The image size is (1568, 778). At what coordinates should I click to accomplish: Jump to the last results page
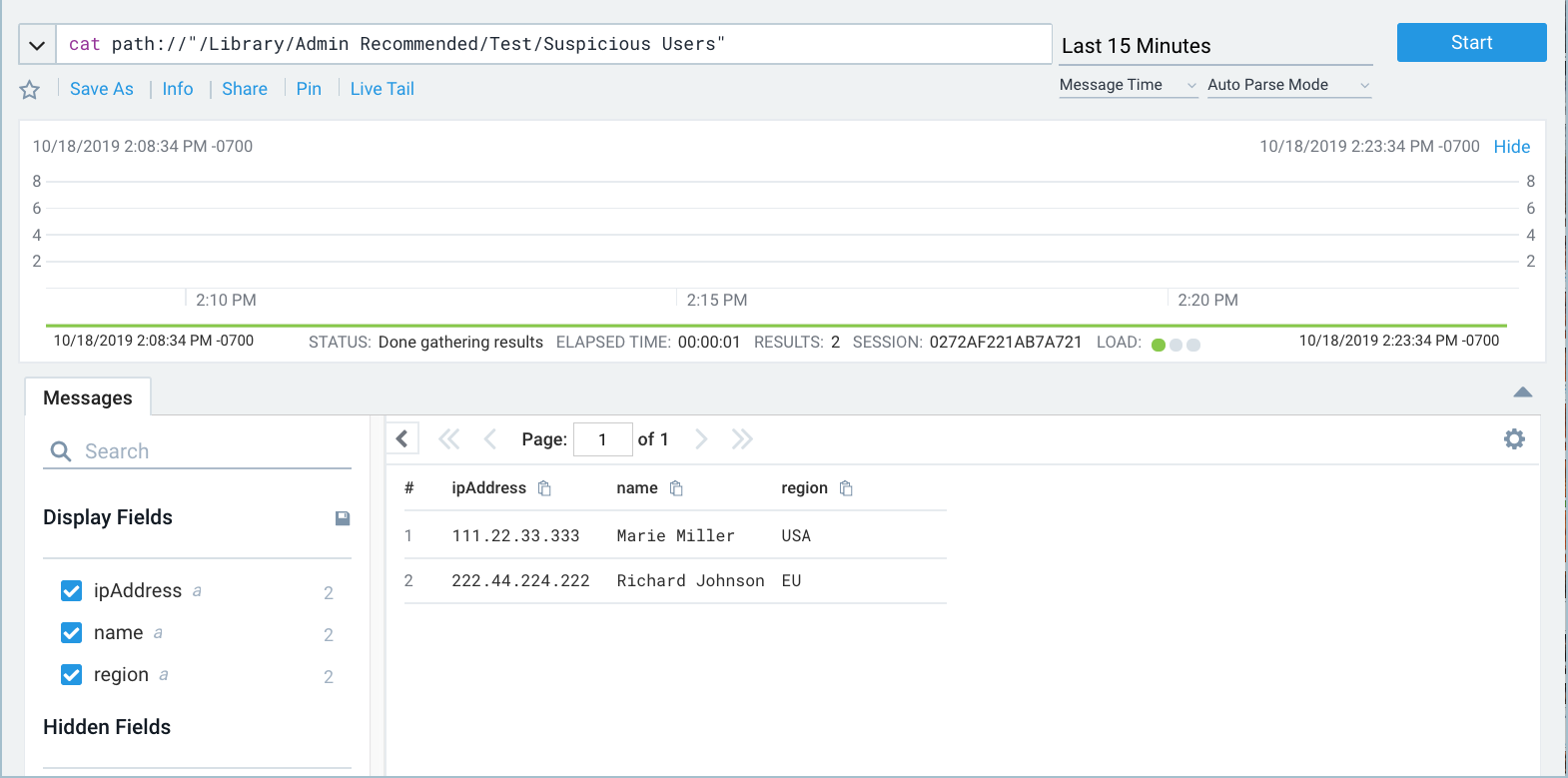tap(741, 439)
